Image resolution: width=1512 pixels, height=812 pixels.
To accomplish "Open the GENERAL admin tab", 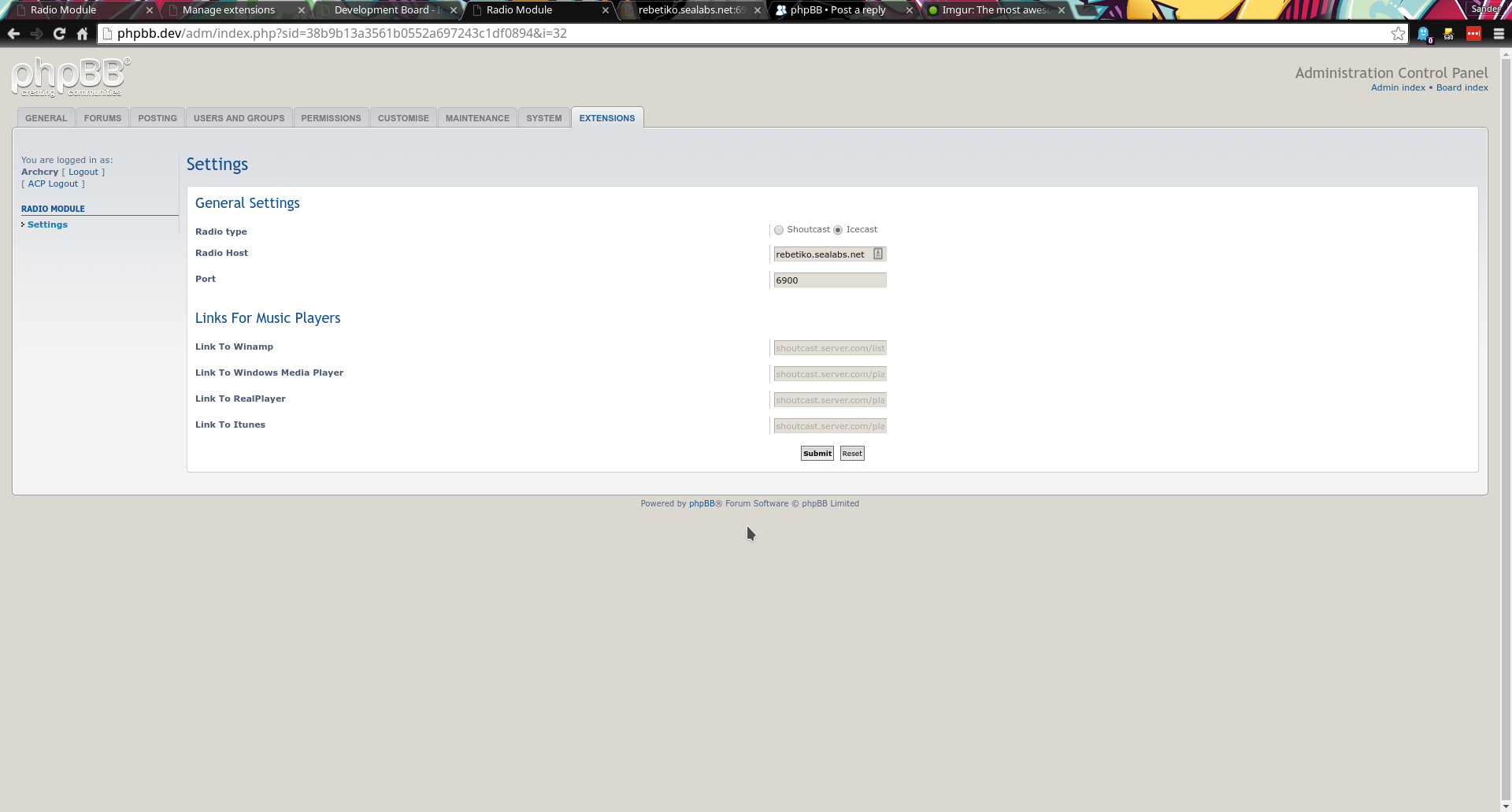I will click(x=46, y=117).
